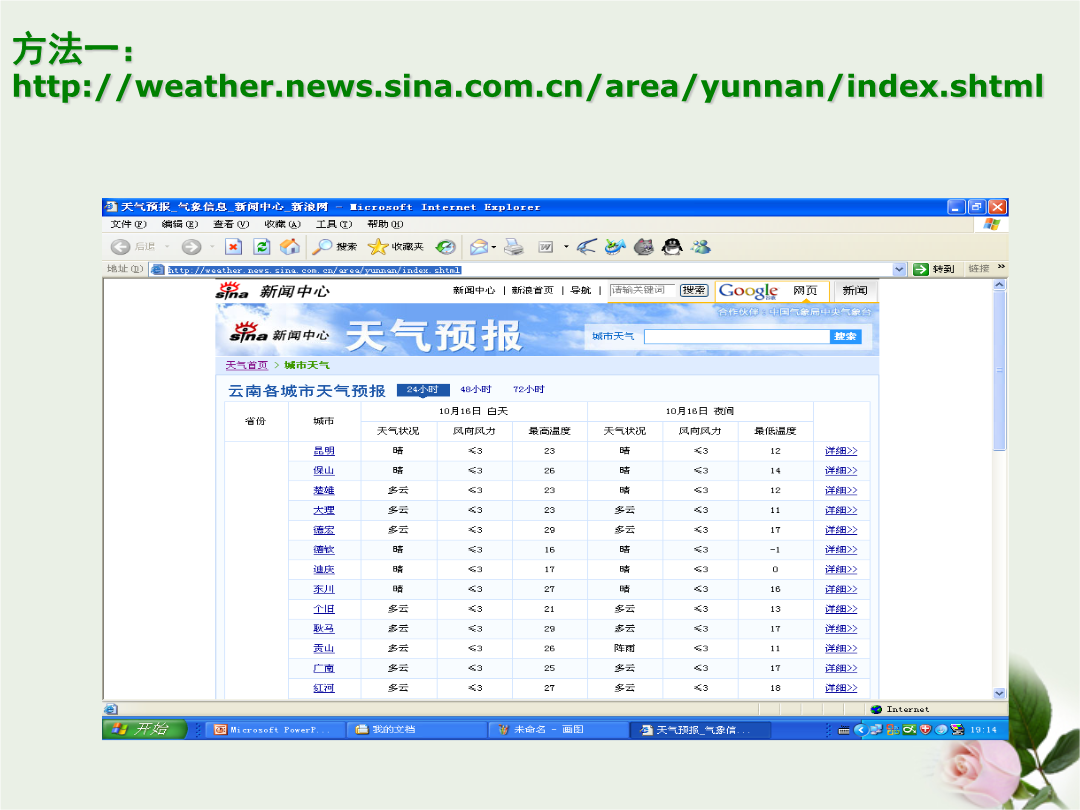Click the blue 搜索 button in the weather banner
Viewport: 1080px width, 810px height.
[x=846, y=337]
